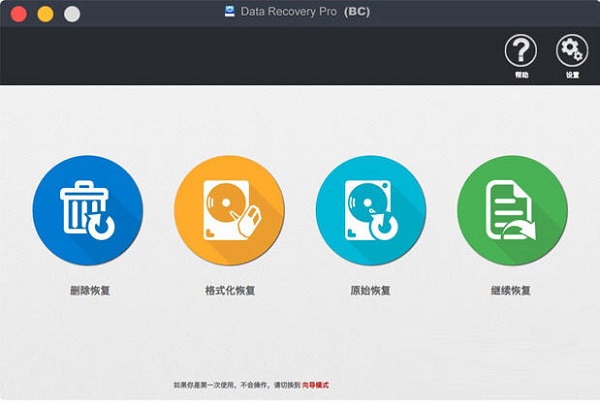
Task: Open the 删除恢复 trash can recovery icon
Action: pyautogui.click(x=88, y=210)
